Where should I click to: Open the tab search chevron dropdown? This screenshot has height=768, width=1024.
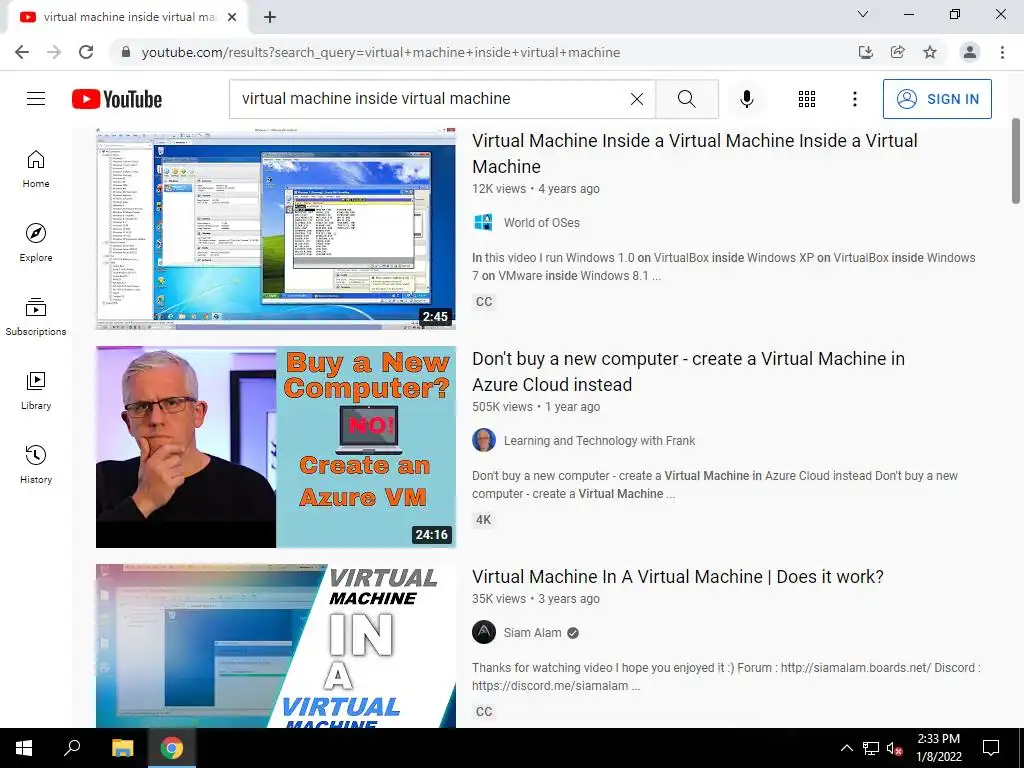(863, 14)
